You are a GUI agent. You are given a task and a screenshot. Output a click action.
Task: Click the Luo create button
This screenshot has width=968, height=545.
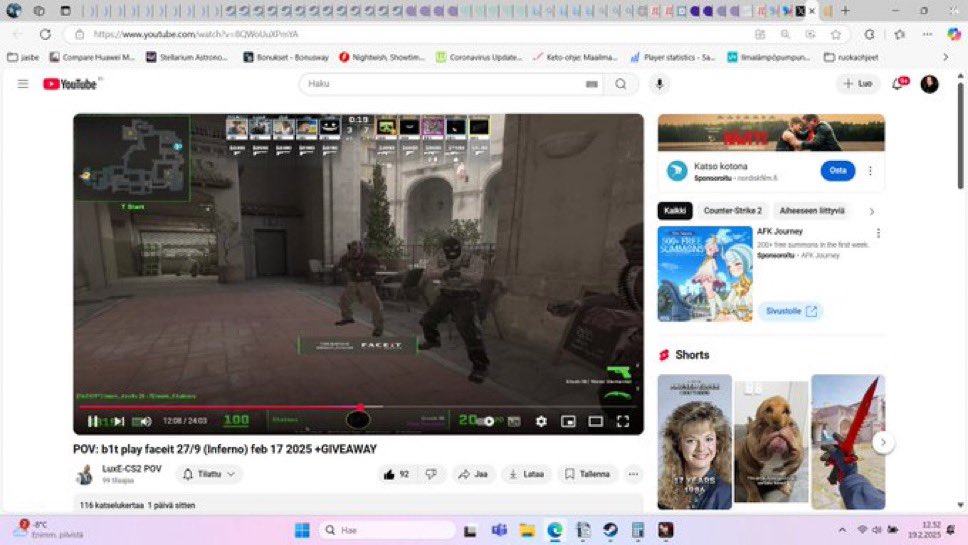858,84
